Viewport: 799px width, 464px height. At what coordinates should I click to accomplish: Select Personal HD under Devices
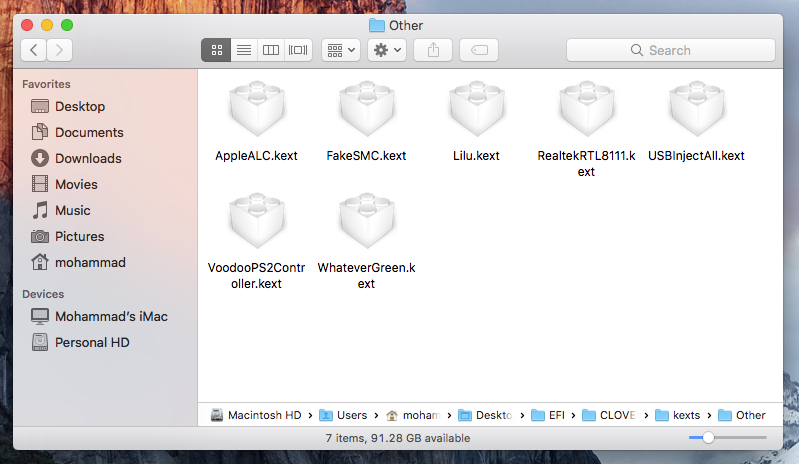pyautogui.click(x=80, y=342)
